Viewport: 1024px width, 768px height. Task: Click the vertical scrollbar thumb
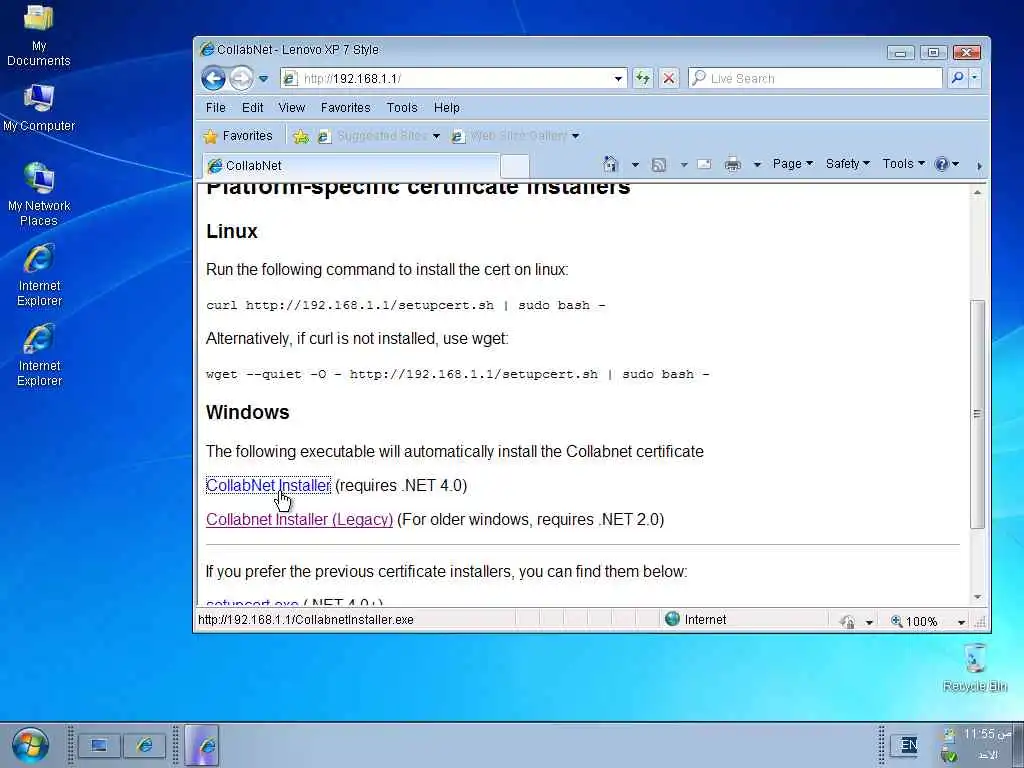[977, 414]
